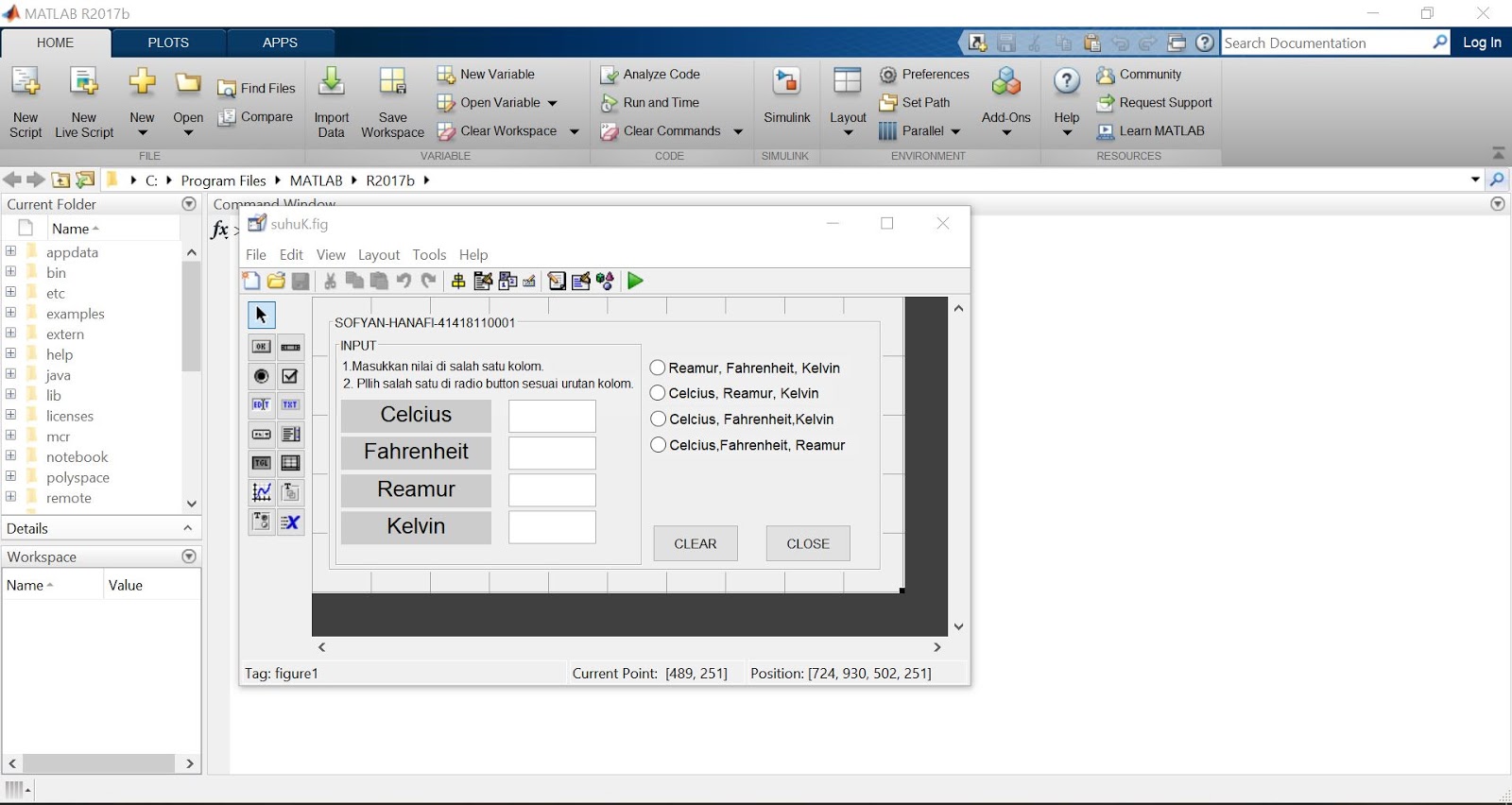Click the CLOSE button on the form

click(808, 543)
